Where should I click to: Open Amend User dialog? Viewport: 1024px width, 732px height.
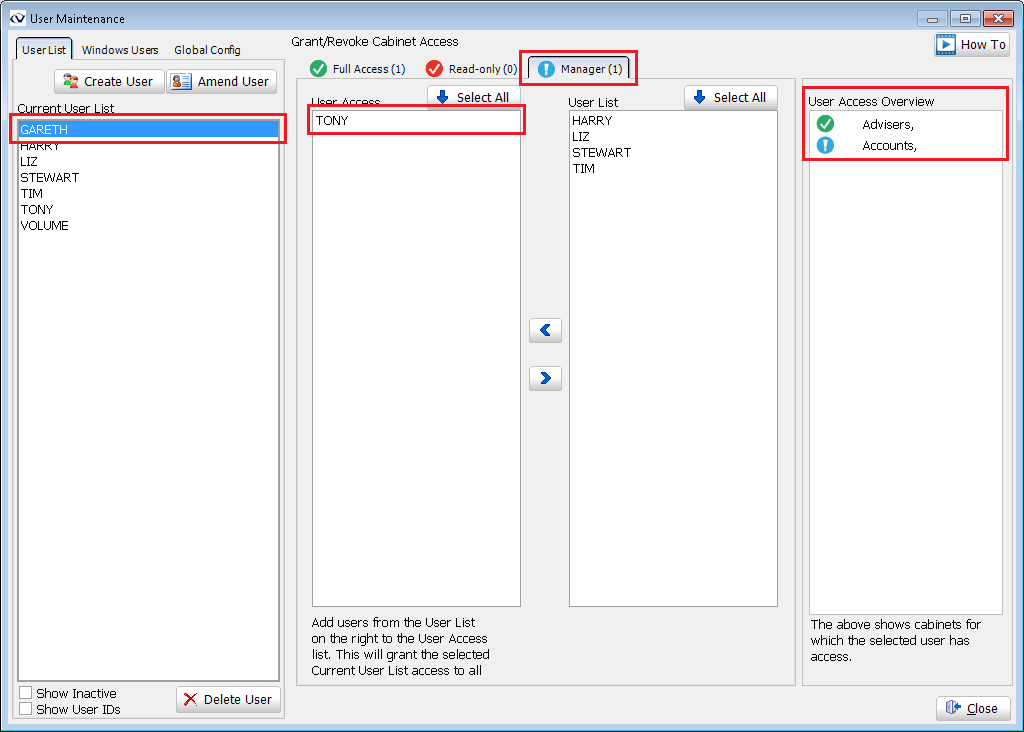(x=222, y=82)
